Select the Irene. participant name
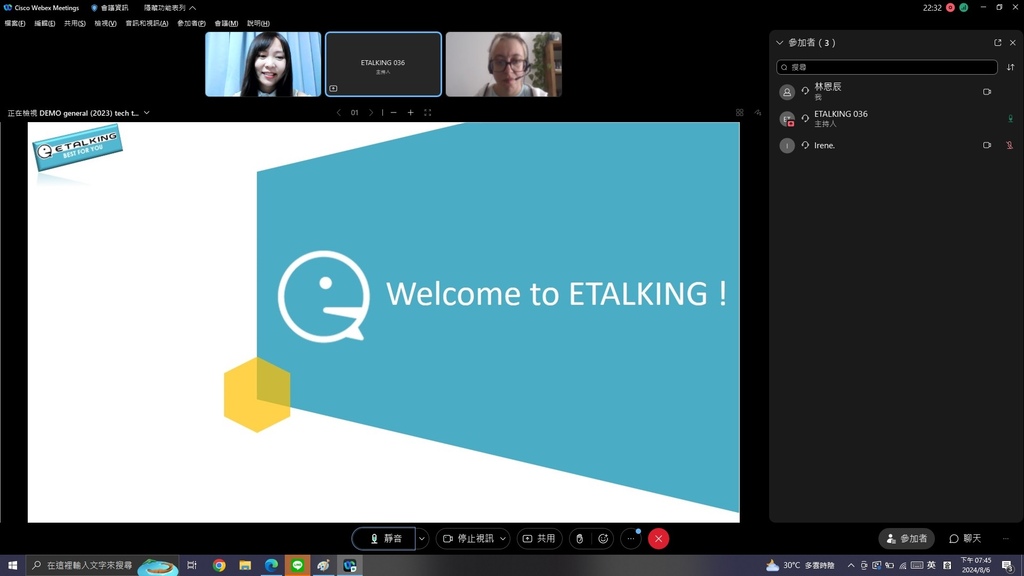 (824, 146)
